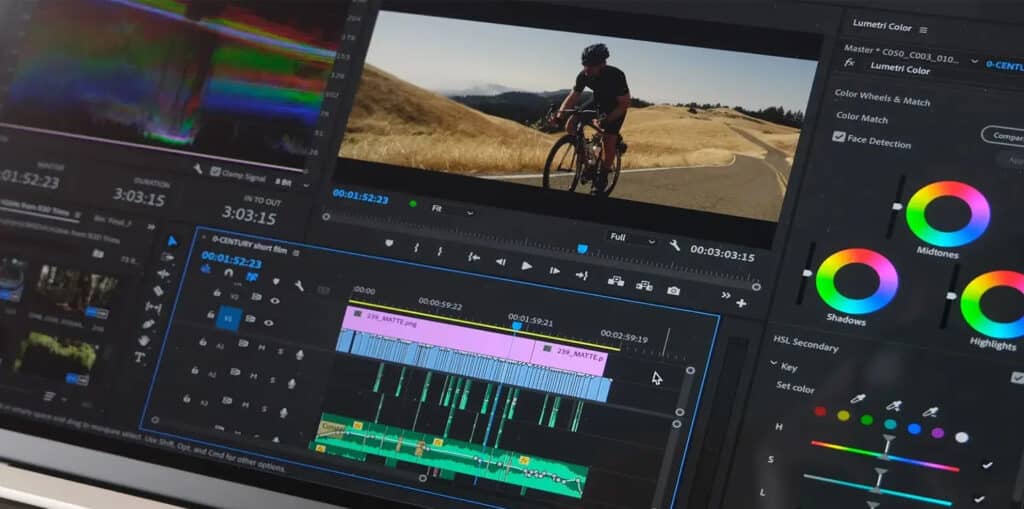This screenshot has height=509, width=1024.
Task: Enable voice-over record on A1
Action: coord(299,355)
